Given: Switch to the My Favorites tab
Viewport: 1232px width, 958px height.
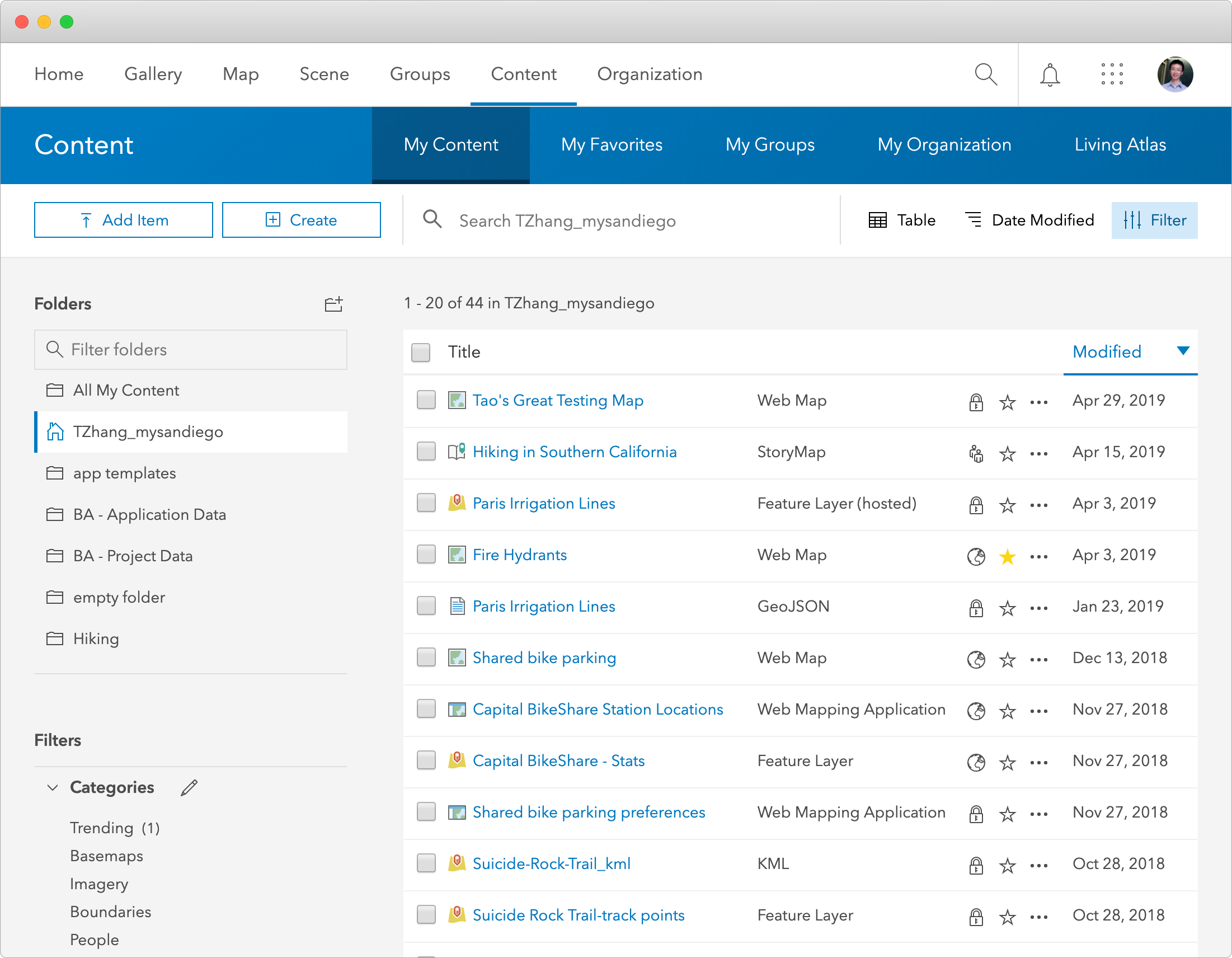Looking at the screenshot, I should 612,145.
